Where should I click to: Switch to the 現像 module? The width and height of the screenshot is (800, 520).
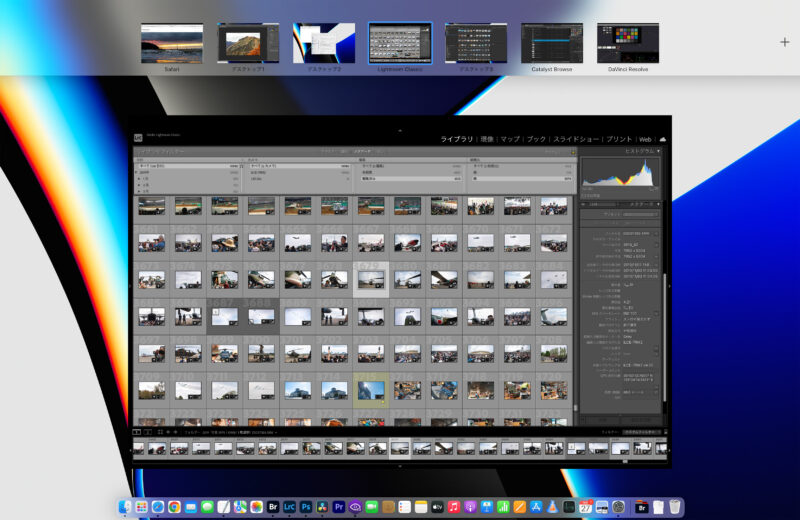[487, 139]
